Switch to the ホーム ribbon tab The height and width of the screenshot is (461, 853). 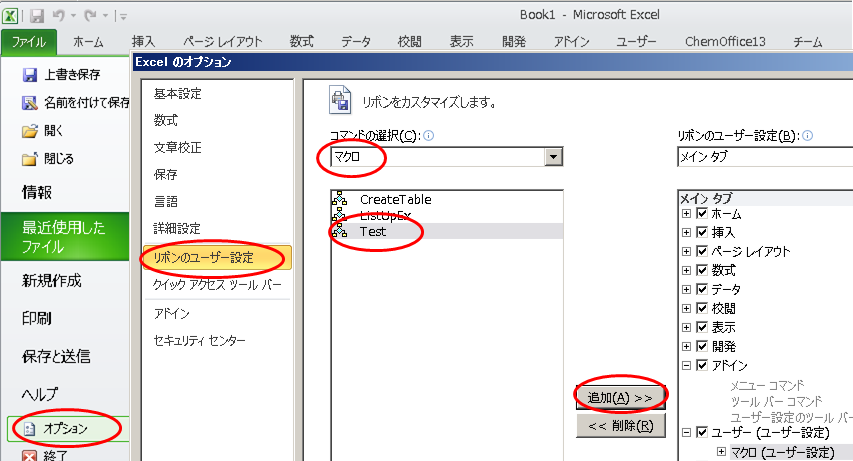(x=88, y=42)
